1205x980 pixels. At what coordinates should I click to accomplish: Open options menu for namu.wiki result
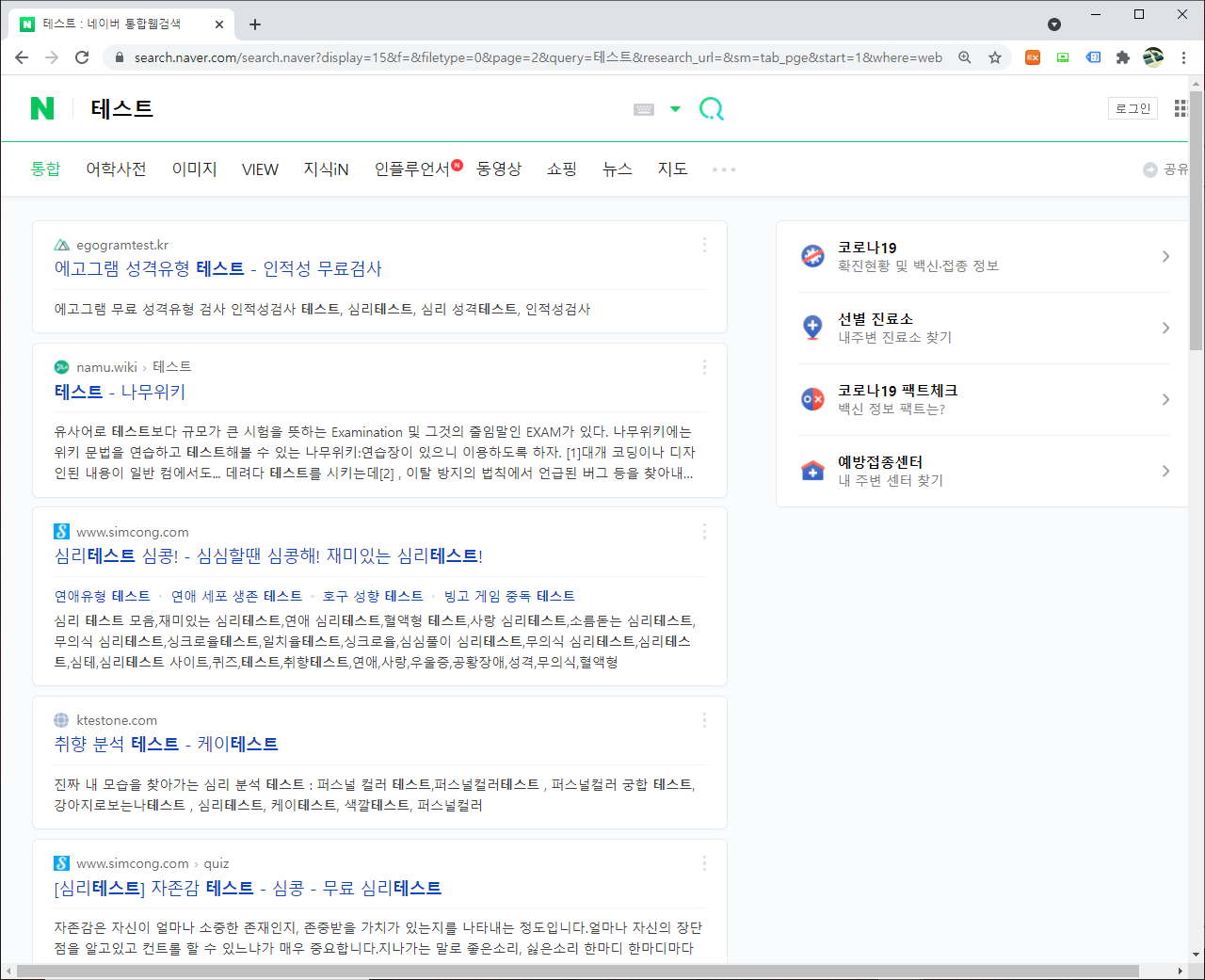(x=704, y=367)
